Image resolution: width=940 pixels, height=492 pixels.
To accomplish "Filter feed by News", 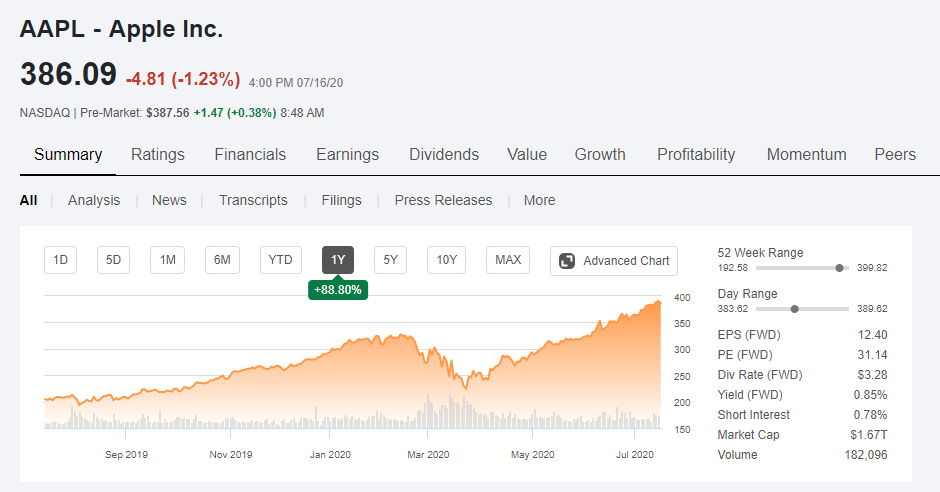I will coord(169,200).
